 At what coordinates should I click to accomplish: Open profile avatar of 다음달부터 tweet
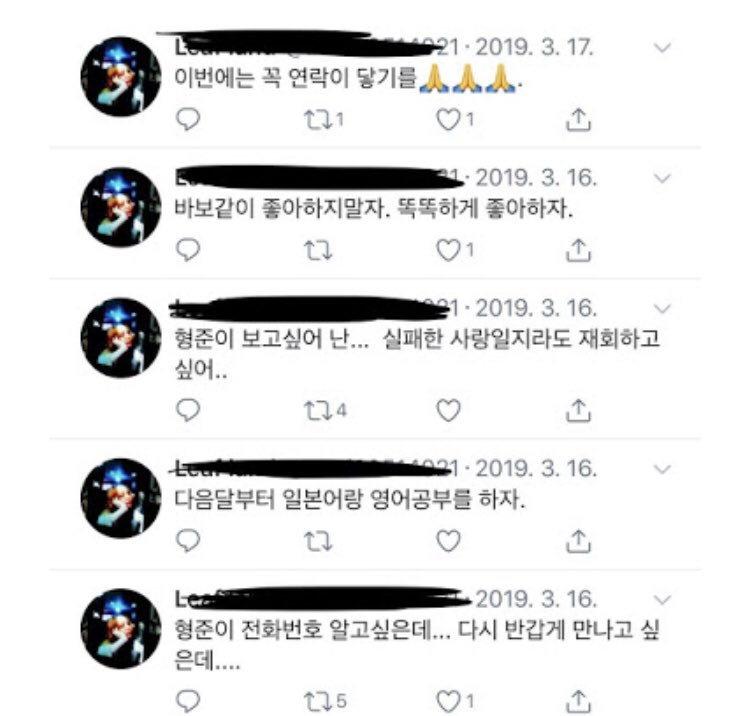click(x=121, y=498)
